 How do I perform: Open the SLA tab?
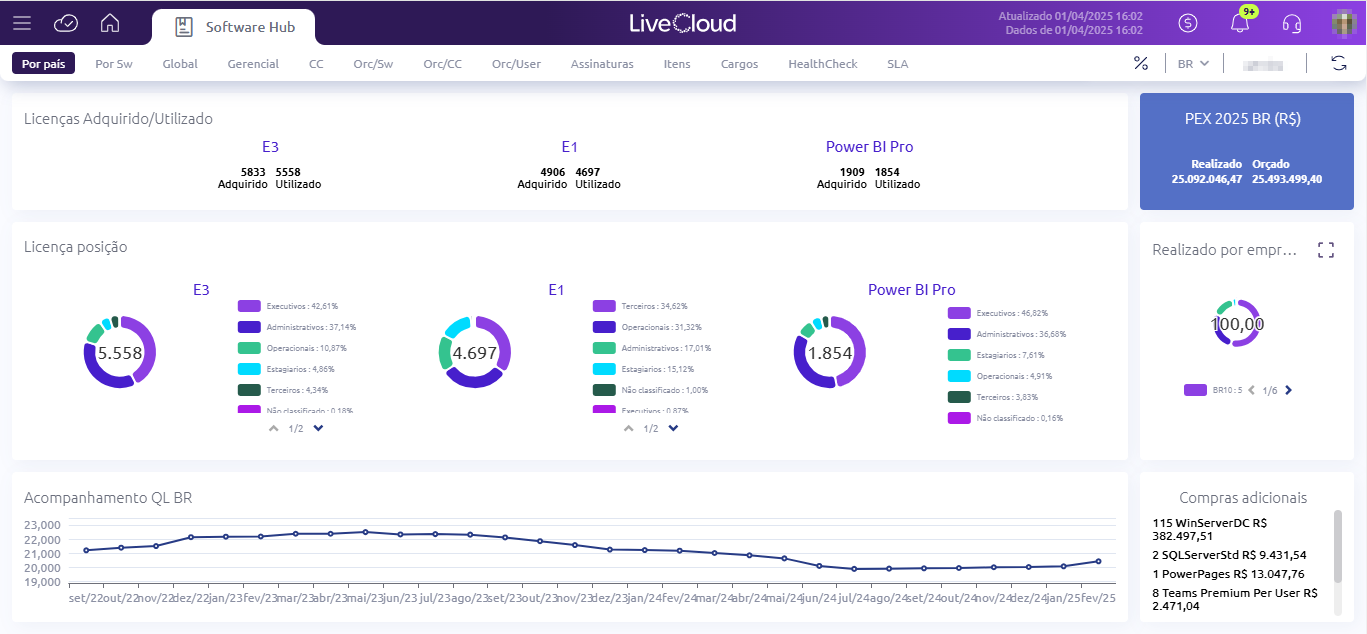897,63
